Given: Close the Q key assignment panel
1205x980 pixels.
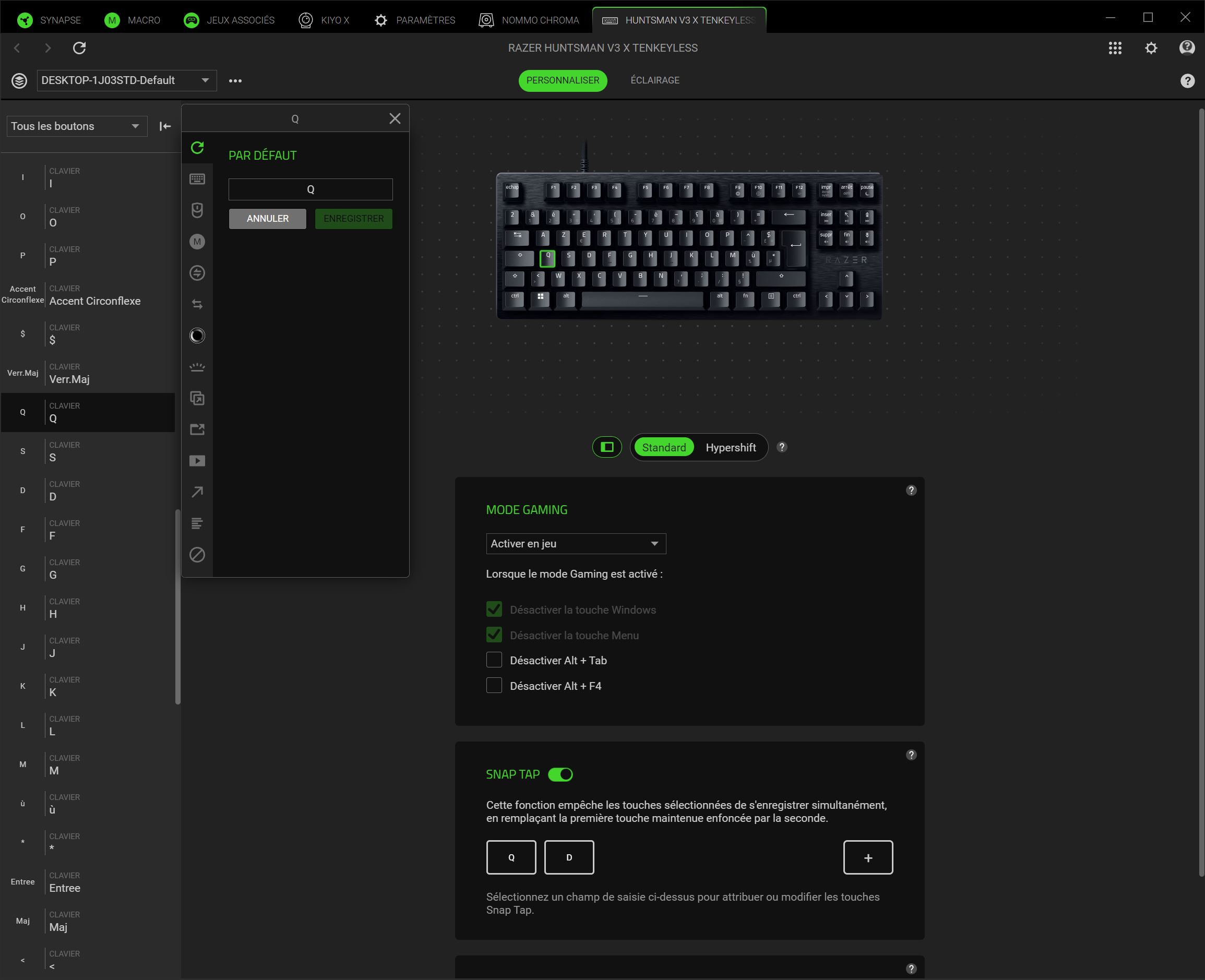Looking at the screenshot, I should (x=395, y=118).
